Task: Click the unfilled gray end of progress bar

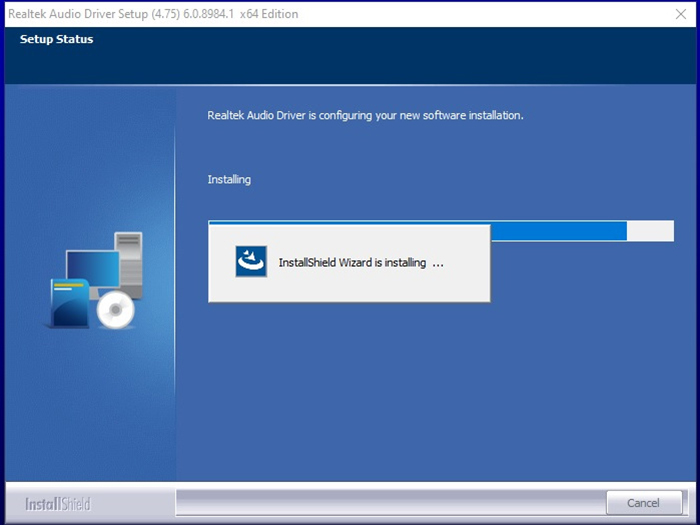Action: pyautogui.click(x=650, y=231)
